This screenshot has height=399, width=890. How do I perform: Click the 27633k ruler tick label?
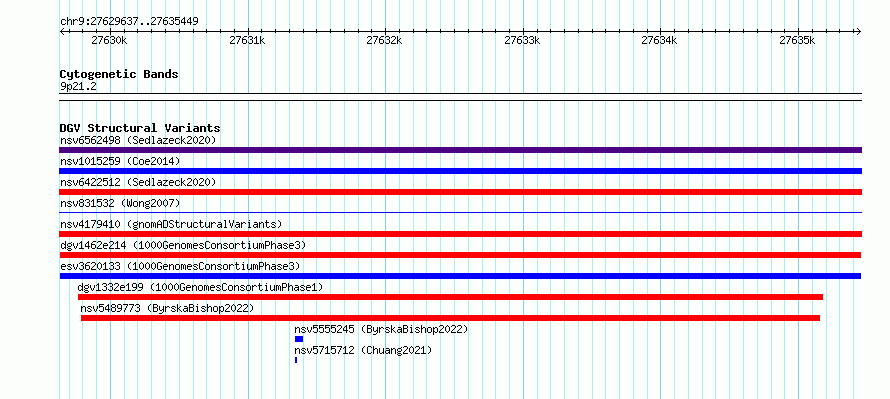(x=522, y=40)
